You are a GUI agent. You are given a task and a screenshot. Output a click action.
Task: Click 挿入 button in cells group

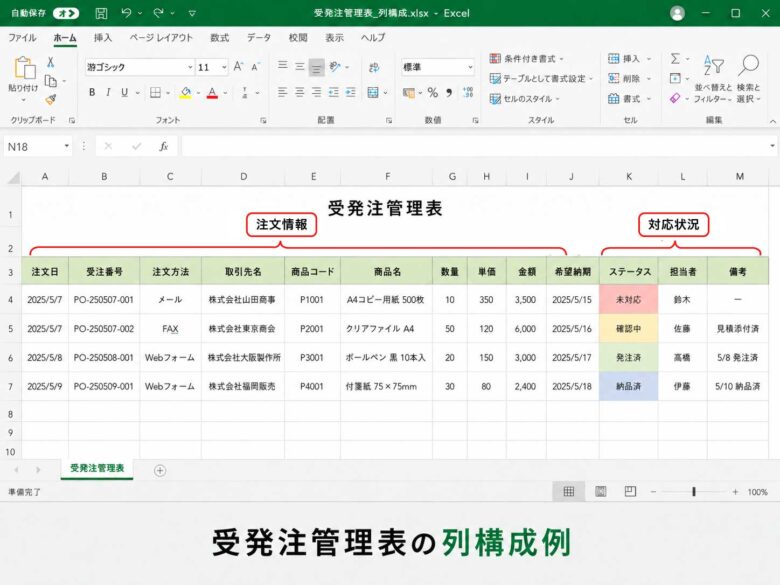630,59
